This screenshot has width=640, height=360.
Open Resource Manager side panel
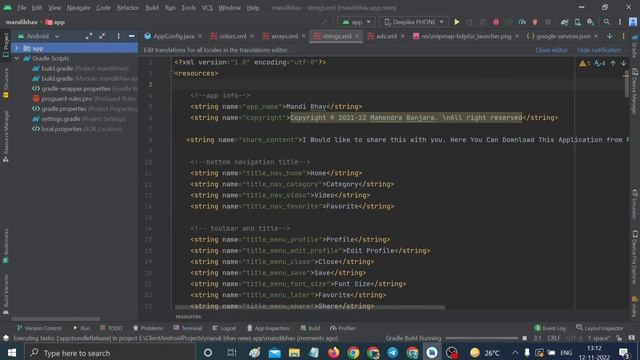(x=6, y=136)
